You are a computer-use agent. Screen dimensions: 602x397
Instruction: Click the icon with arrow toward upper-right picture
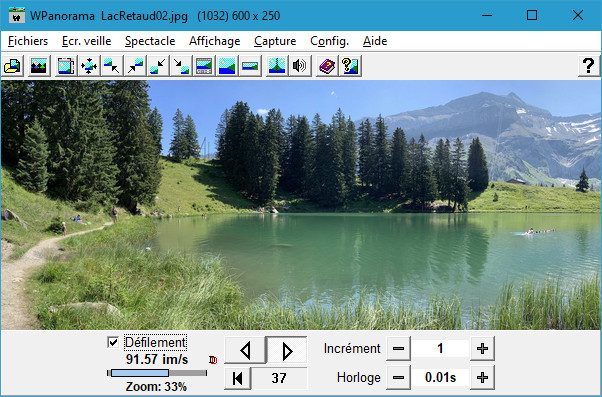[135, 66]
